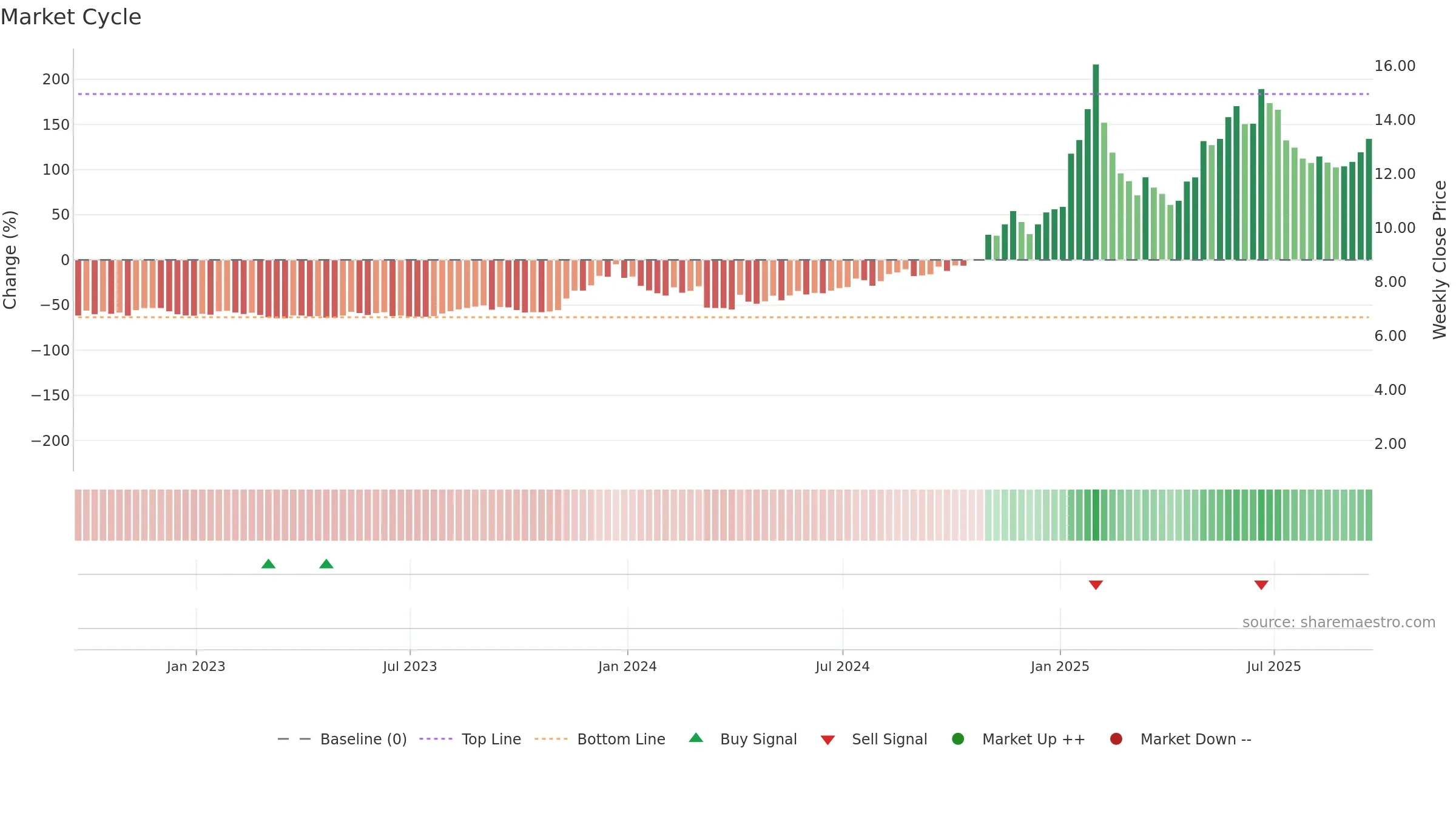
Task: Click the Market Cycle chart title
Action: tap(71, 17)
